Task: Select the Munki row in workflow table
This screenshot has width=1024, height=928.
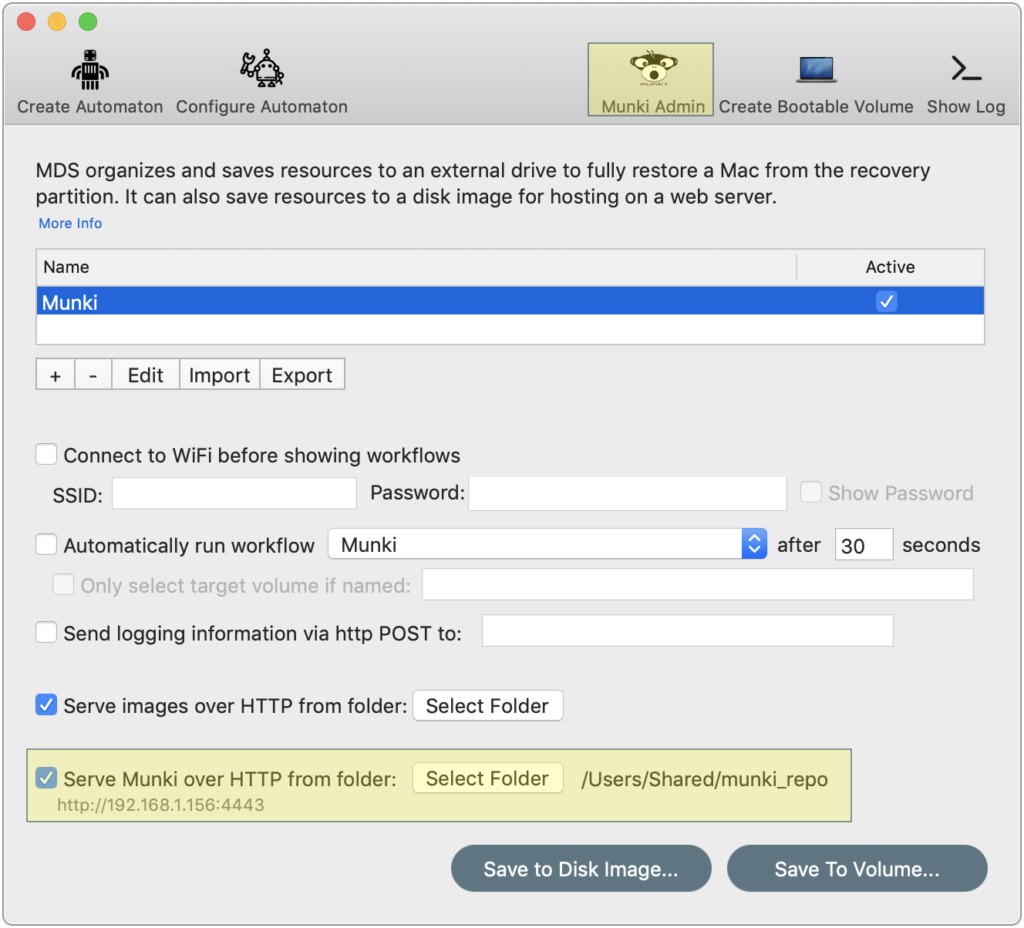Action: pos(511,302)
